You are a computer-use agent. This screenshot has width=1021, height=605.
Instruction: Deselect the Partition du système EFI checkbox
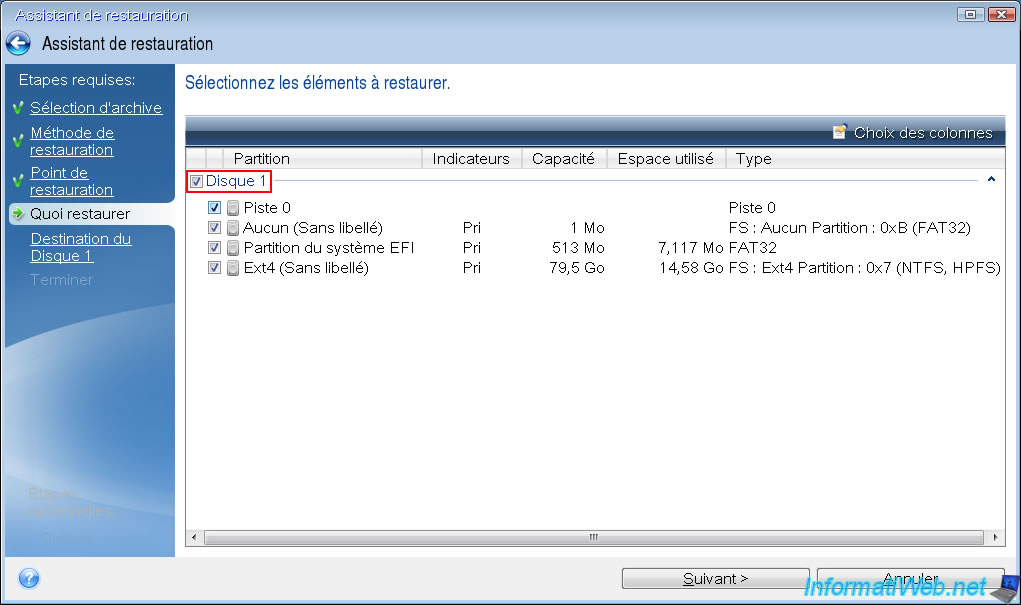pos(214,248)
